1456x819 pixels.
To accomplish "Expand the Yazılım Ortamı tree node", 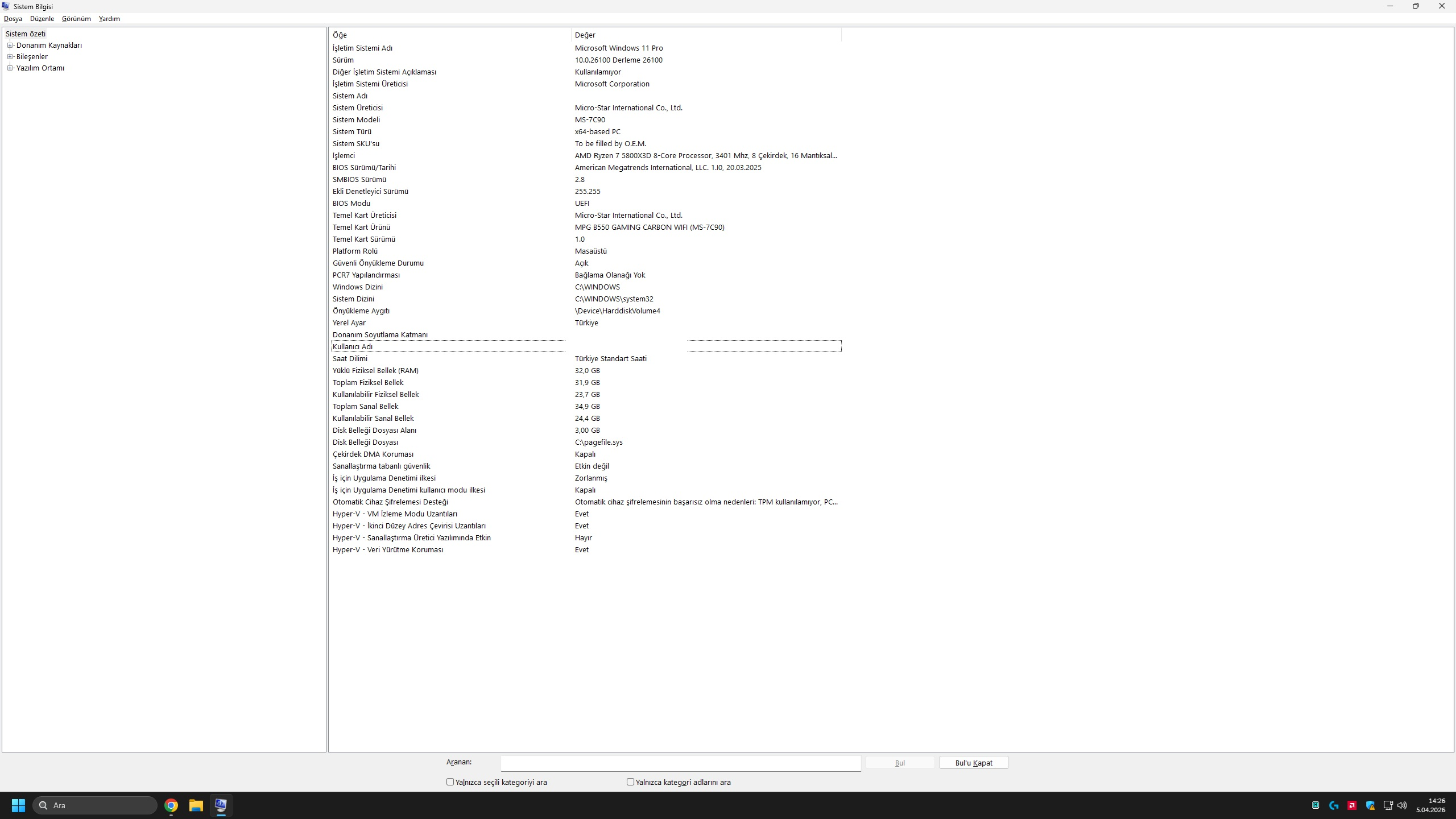I will click(10, 68).
